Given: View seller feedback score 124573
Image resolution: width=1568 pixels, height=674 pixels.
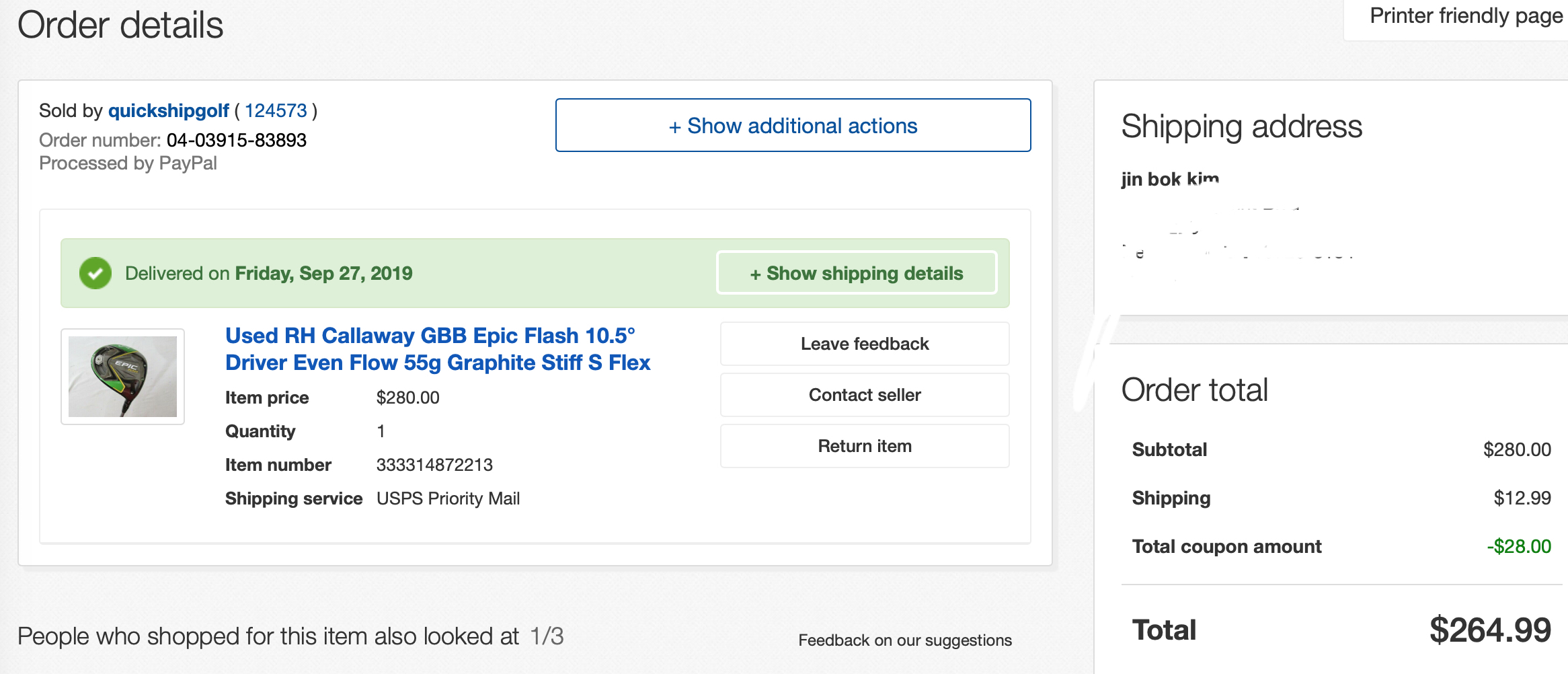Looking at the screenshot, I should click(276, 111).
